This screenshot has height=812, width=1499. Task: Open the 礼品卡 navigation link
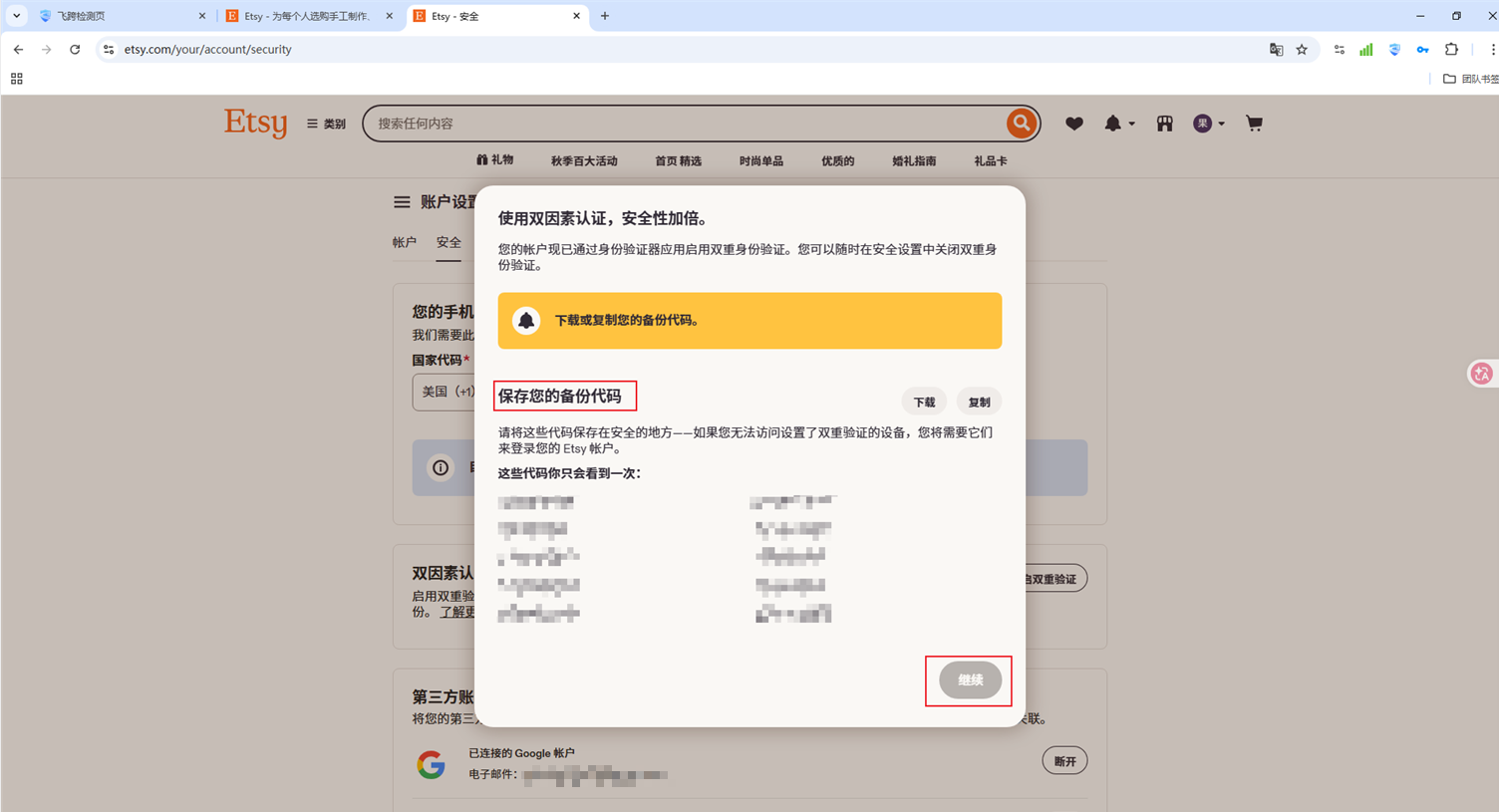tap(991, 161)
